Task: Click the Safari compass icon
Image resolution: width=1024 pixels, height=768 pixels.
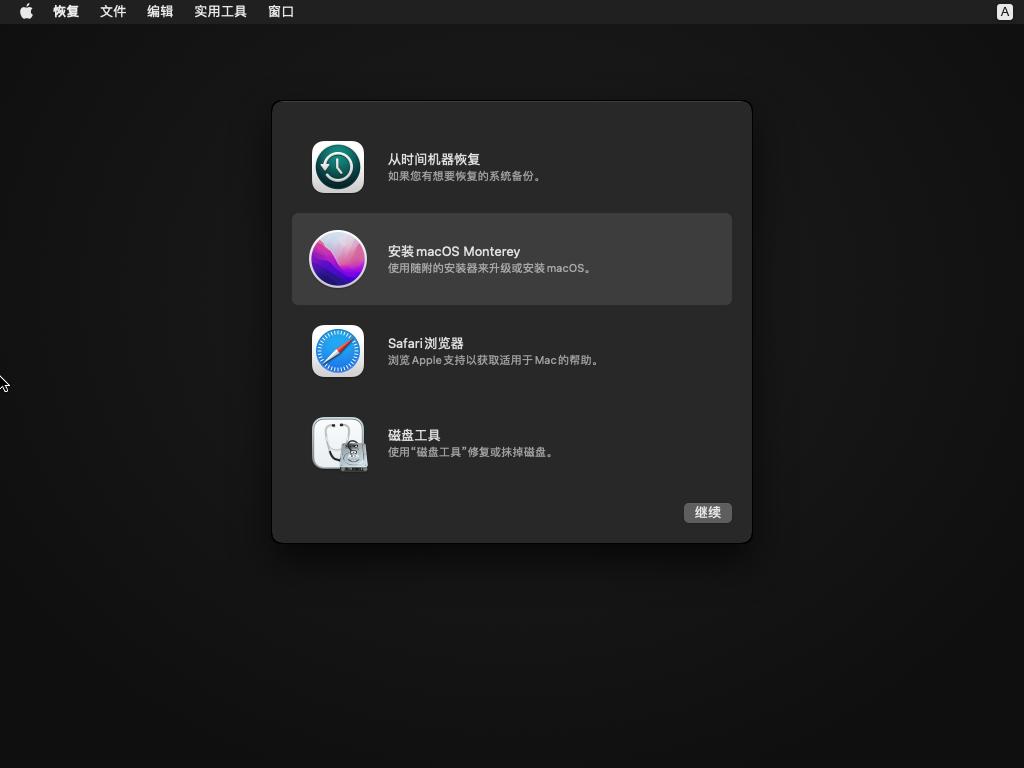Action: pos(338,350)
